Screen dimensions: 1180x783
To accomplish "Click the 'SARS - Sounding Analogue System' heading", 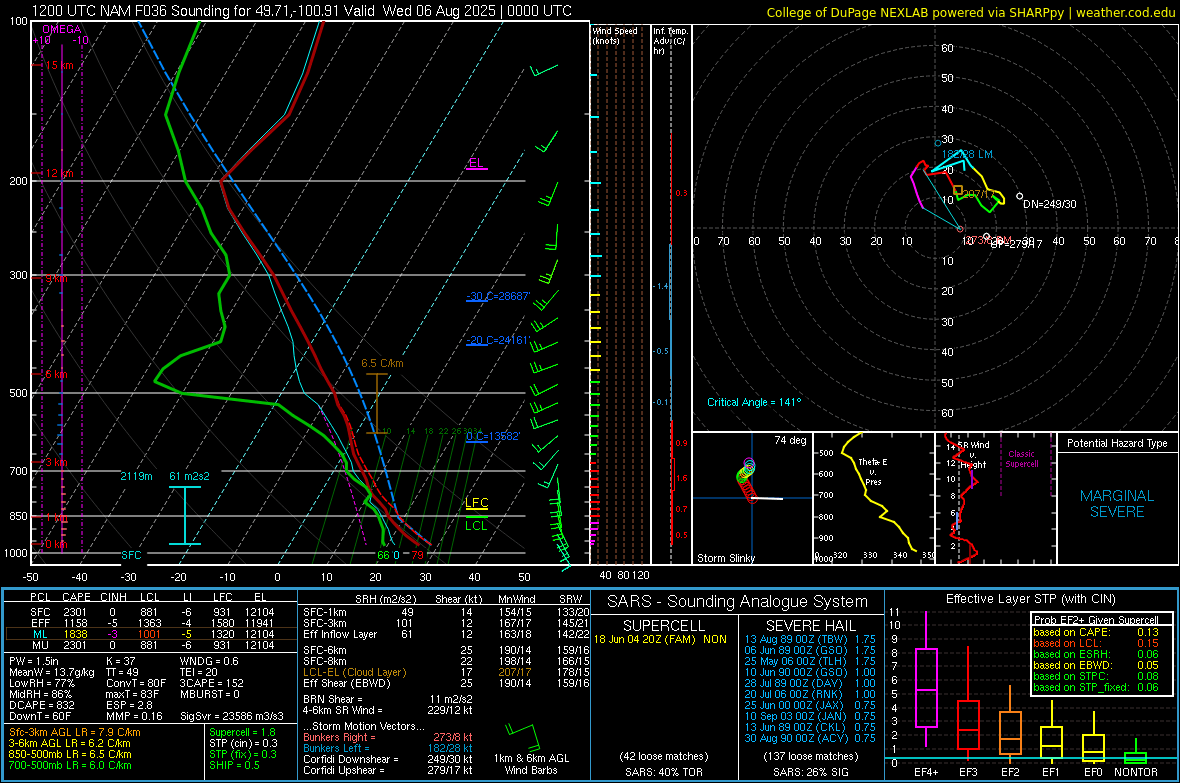I will (x=738, y=602).
